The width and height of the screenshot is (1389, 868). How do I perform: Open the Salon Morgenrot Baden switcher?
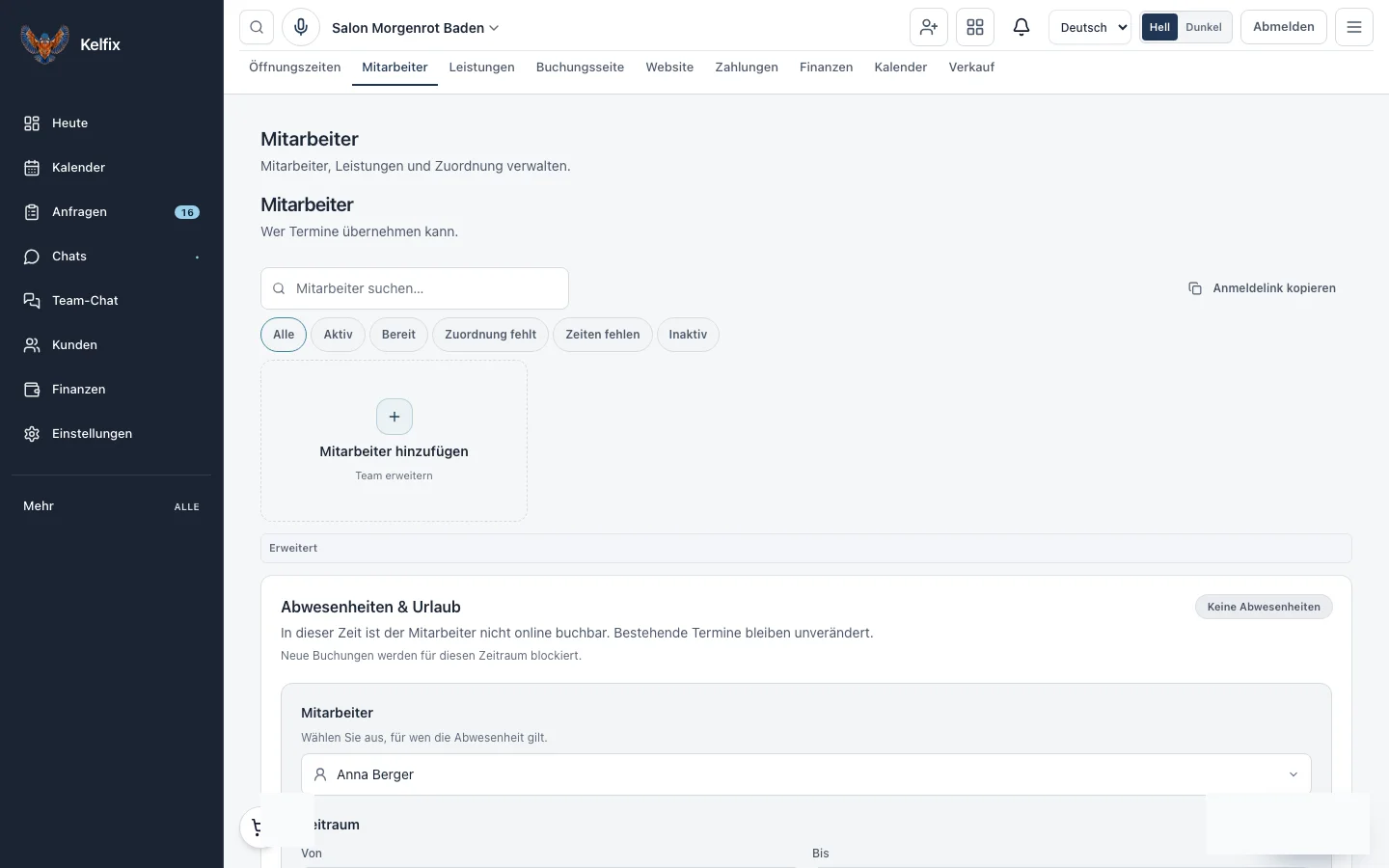click(416, 28)
